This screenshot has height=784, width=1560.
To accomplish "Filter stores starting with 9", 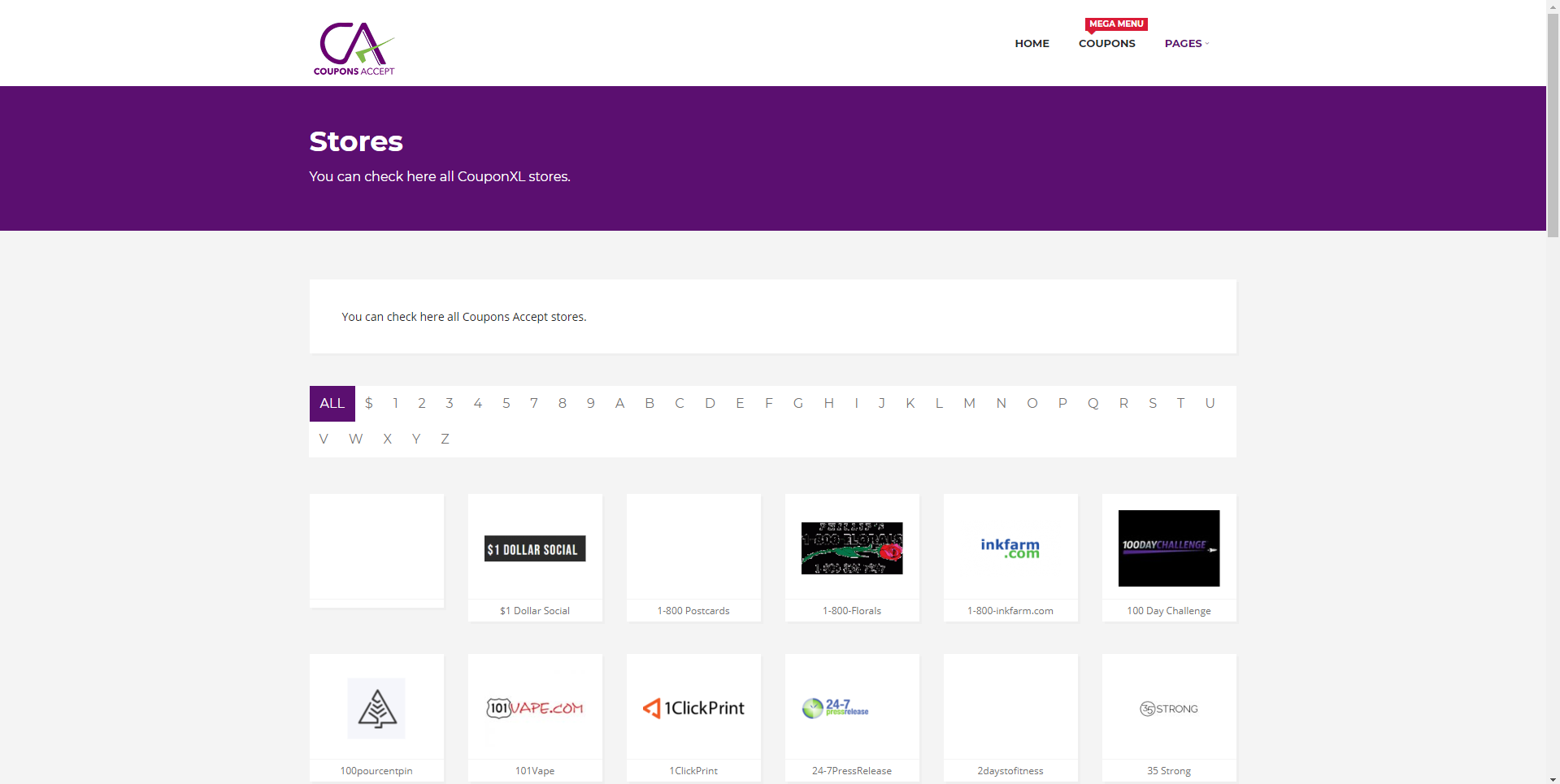I will (x=591, y=404).
